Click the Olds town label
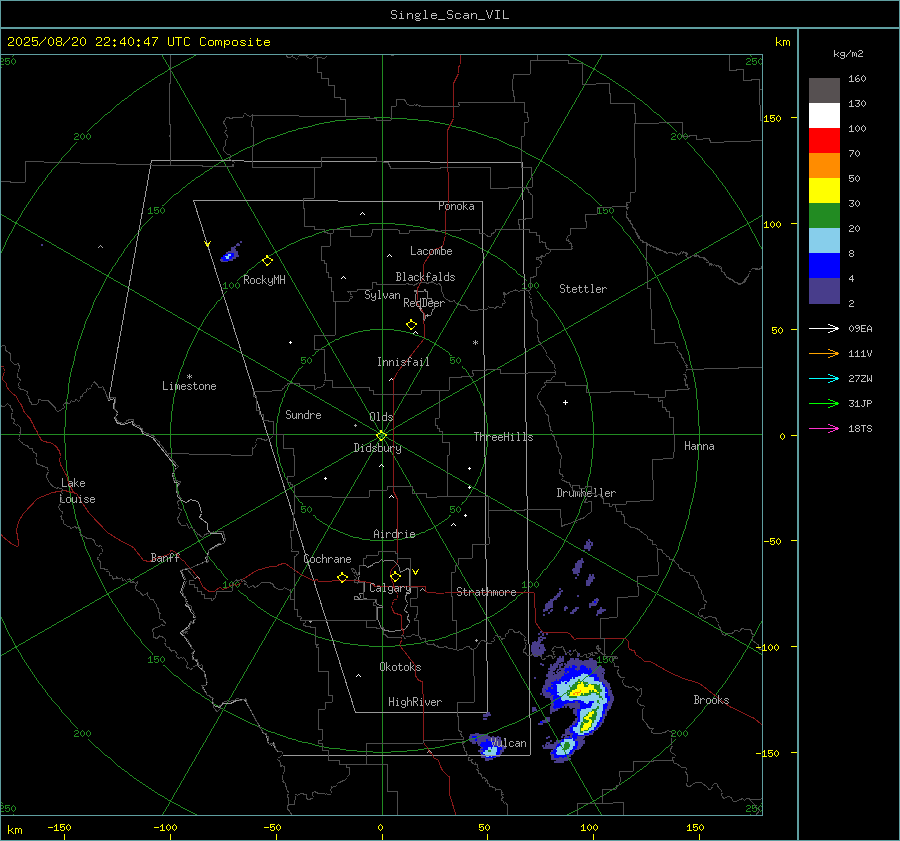 pos(381,417)
